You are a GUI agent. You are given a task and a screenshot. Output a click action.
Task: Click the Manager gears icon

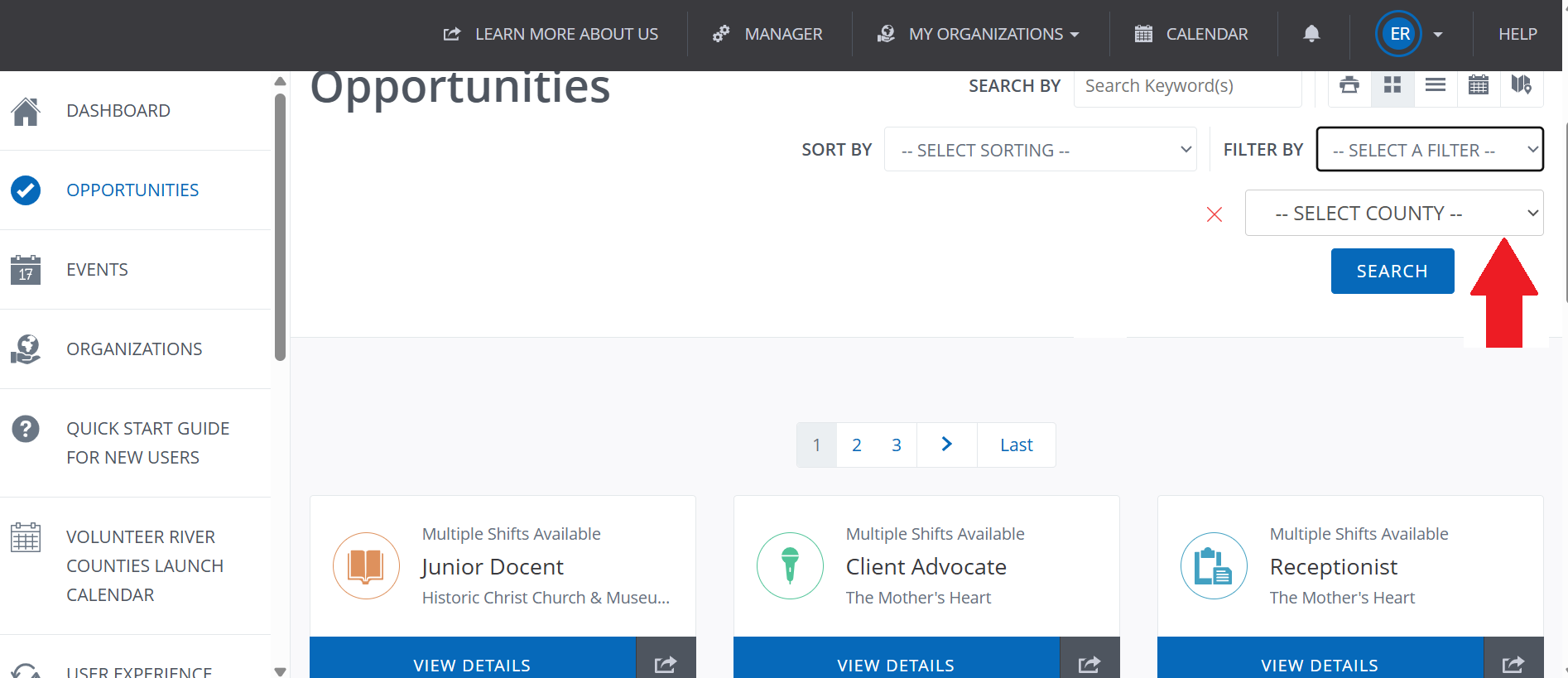(x=721, y=34)
